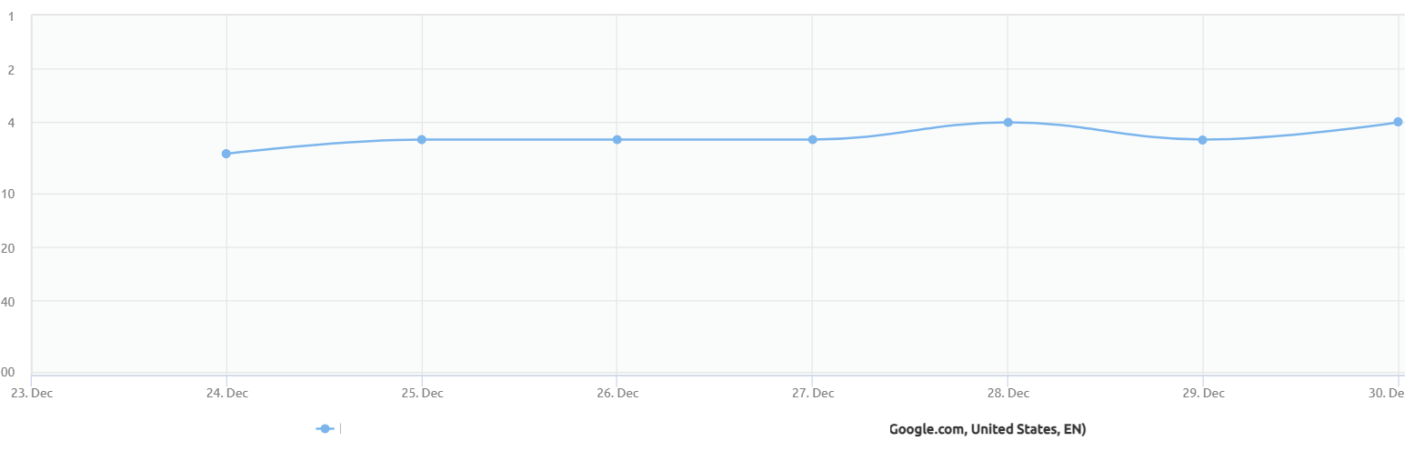Select the 24 Dec data point
Image resolution: width=1424 pixels, height=461 pixels.
click(226, 154)
